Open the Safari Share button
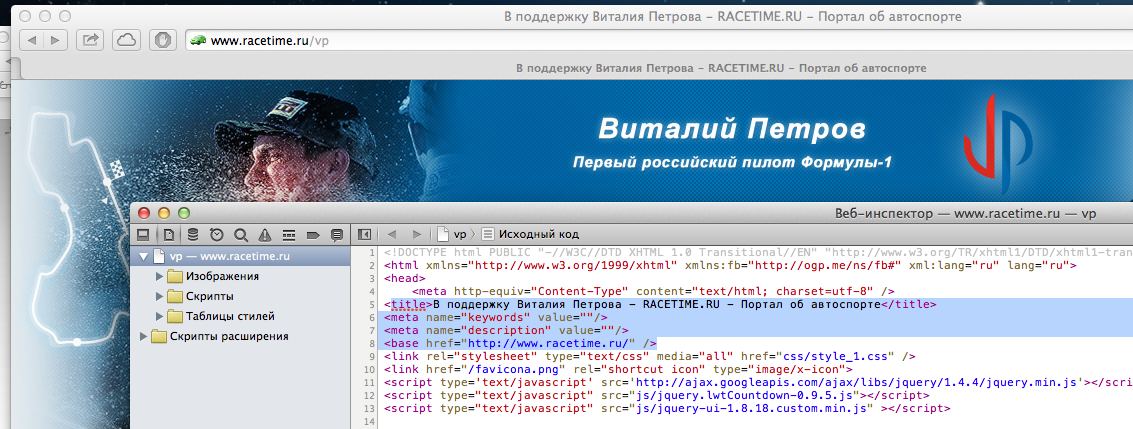Screen dimensions: 1133x429 click(x=91, y=40)
